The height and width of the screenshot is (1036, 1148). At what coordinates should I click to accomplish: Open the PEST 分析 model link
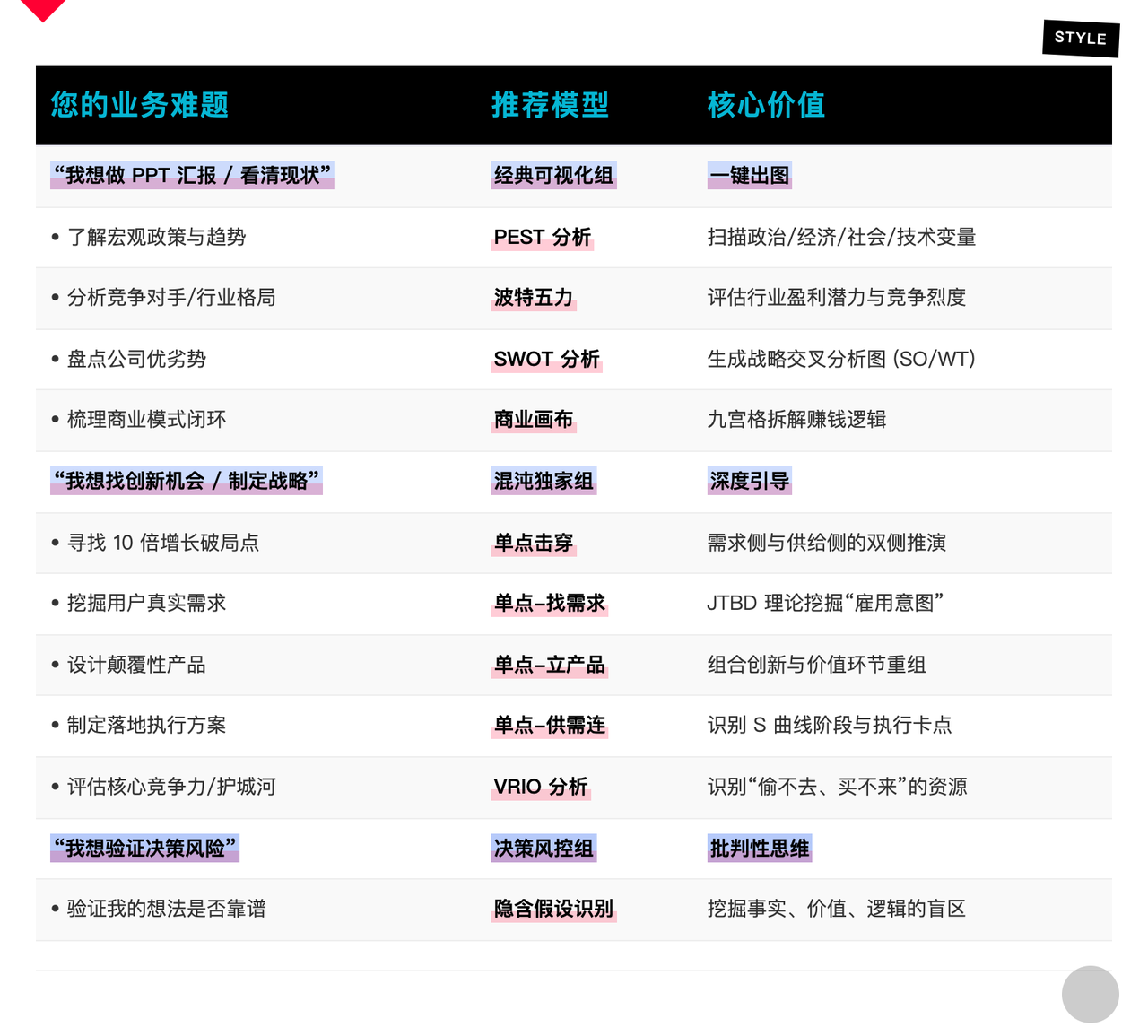[542, 238]
